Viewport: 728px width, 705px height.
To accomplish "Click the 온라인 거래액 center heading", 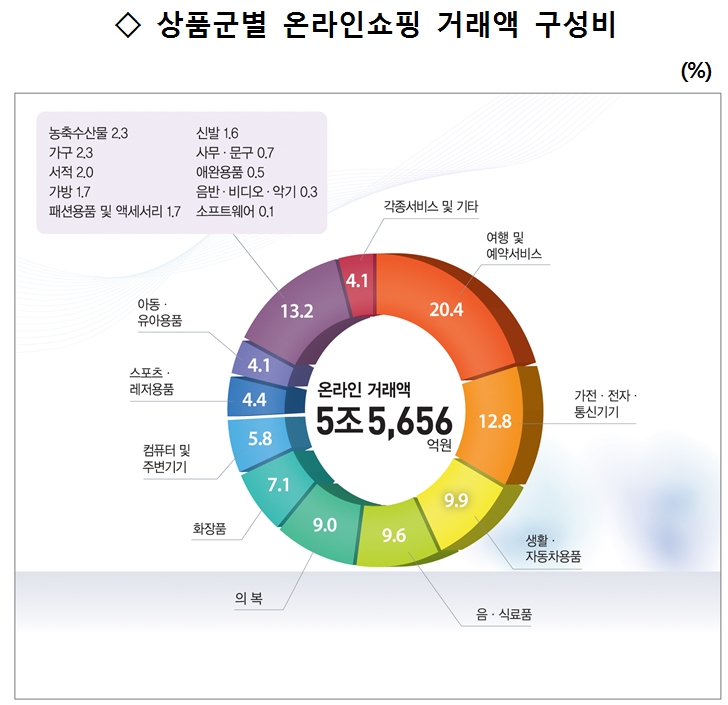I will 364,390.
